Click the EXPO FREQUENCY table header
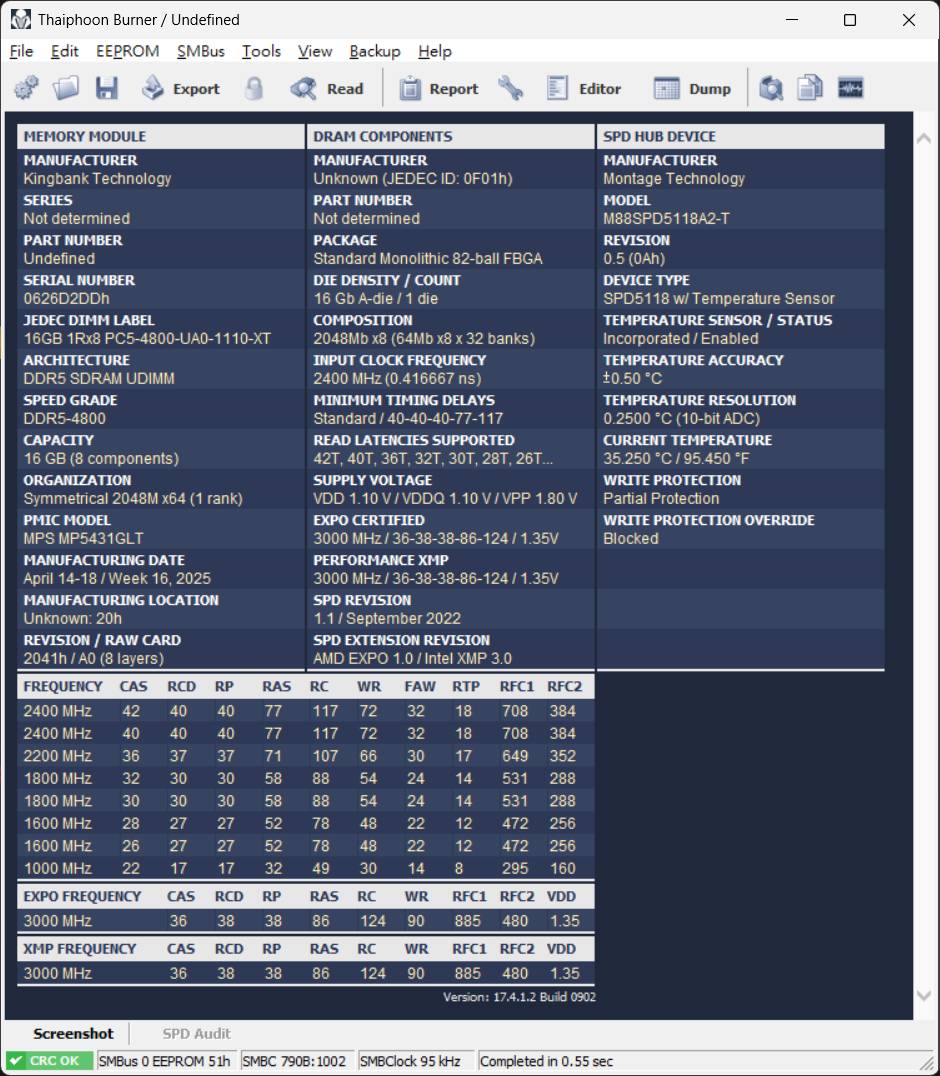Image resolution: width=940 pixels, height=1076 pixels. pyautogui.click(x=305, y=896)
